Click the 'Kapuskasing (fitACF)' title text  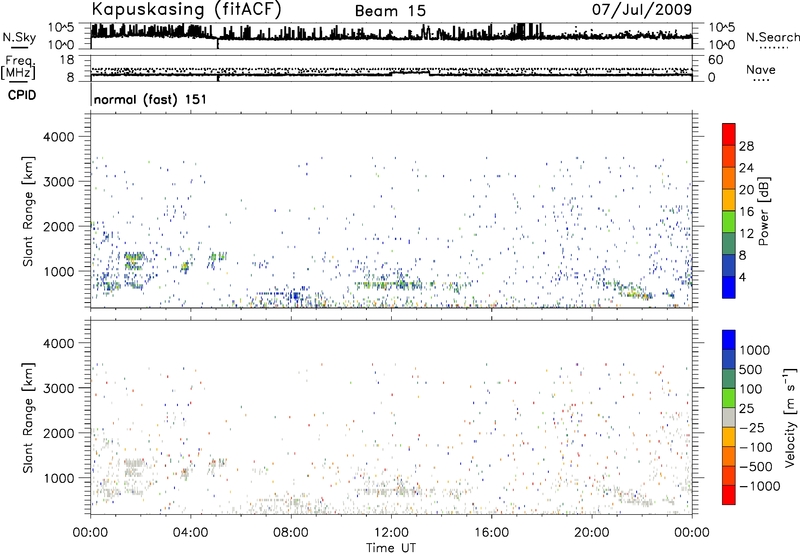(186, 9)
